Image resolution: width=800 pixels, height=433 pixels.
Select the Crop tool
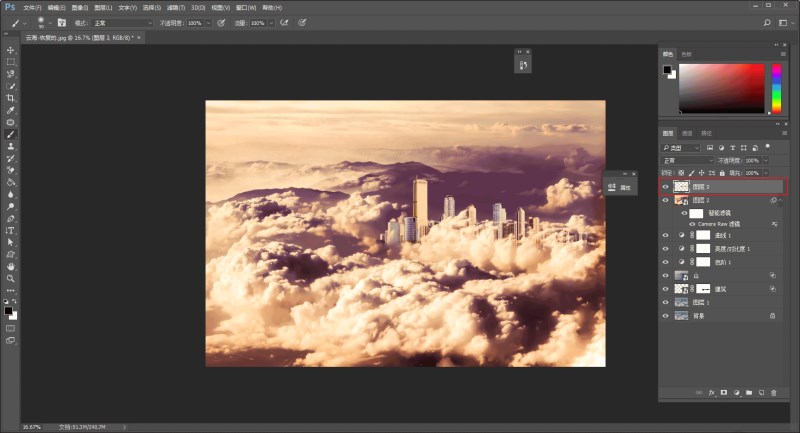click(11, 98)
